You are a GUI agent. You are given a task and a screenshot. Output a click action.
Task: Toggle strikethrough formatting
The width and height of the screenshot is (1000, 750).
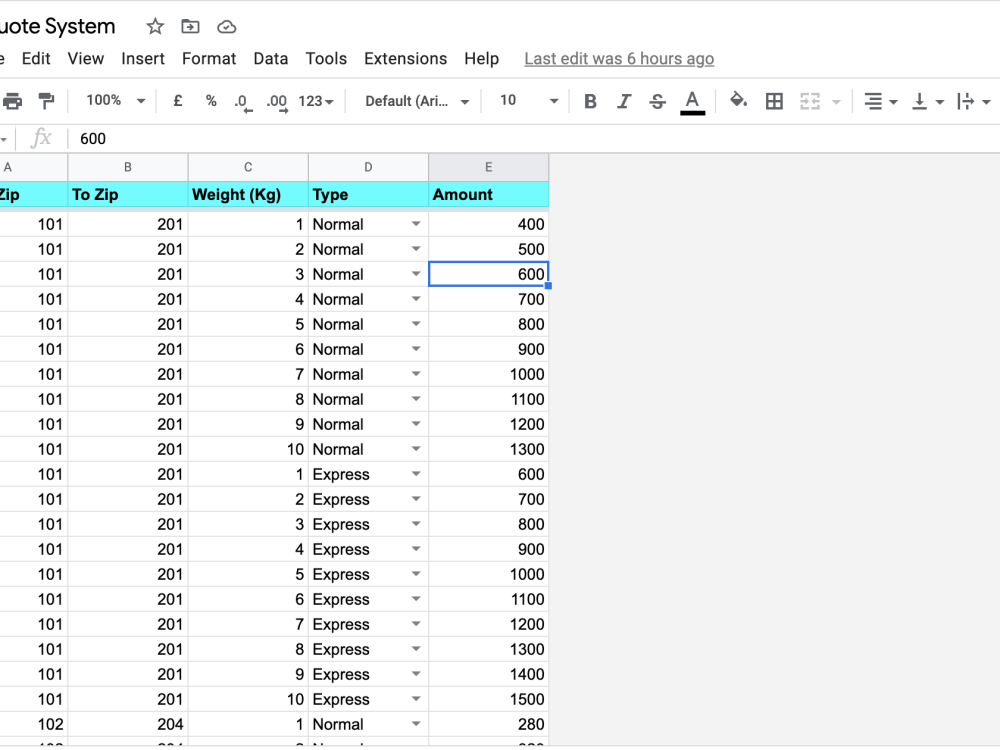[658, 101]
